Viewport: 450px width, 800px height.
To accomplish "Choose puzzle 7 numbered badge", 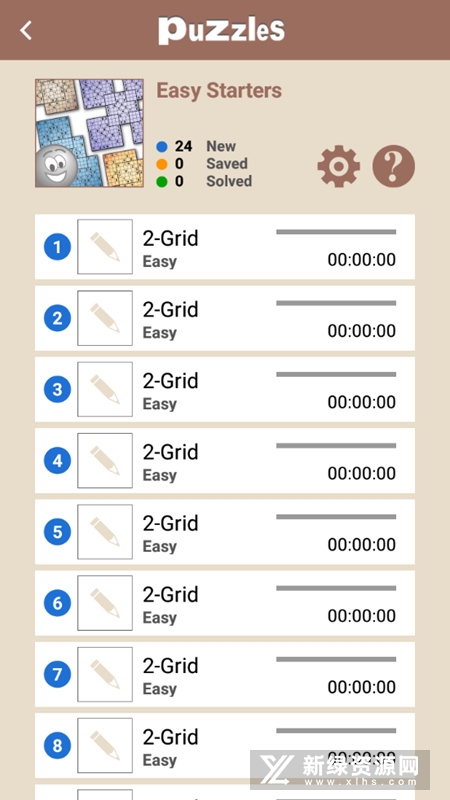I will click(x=57, y=674).
